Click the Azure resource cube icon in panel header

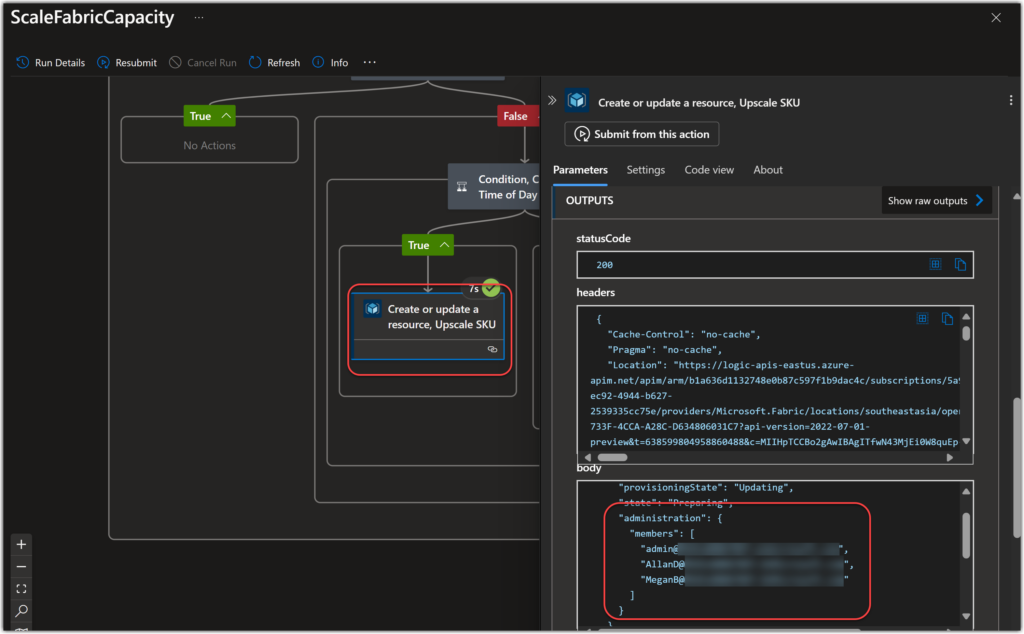tap(577, 101)
